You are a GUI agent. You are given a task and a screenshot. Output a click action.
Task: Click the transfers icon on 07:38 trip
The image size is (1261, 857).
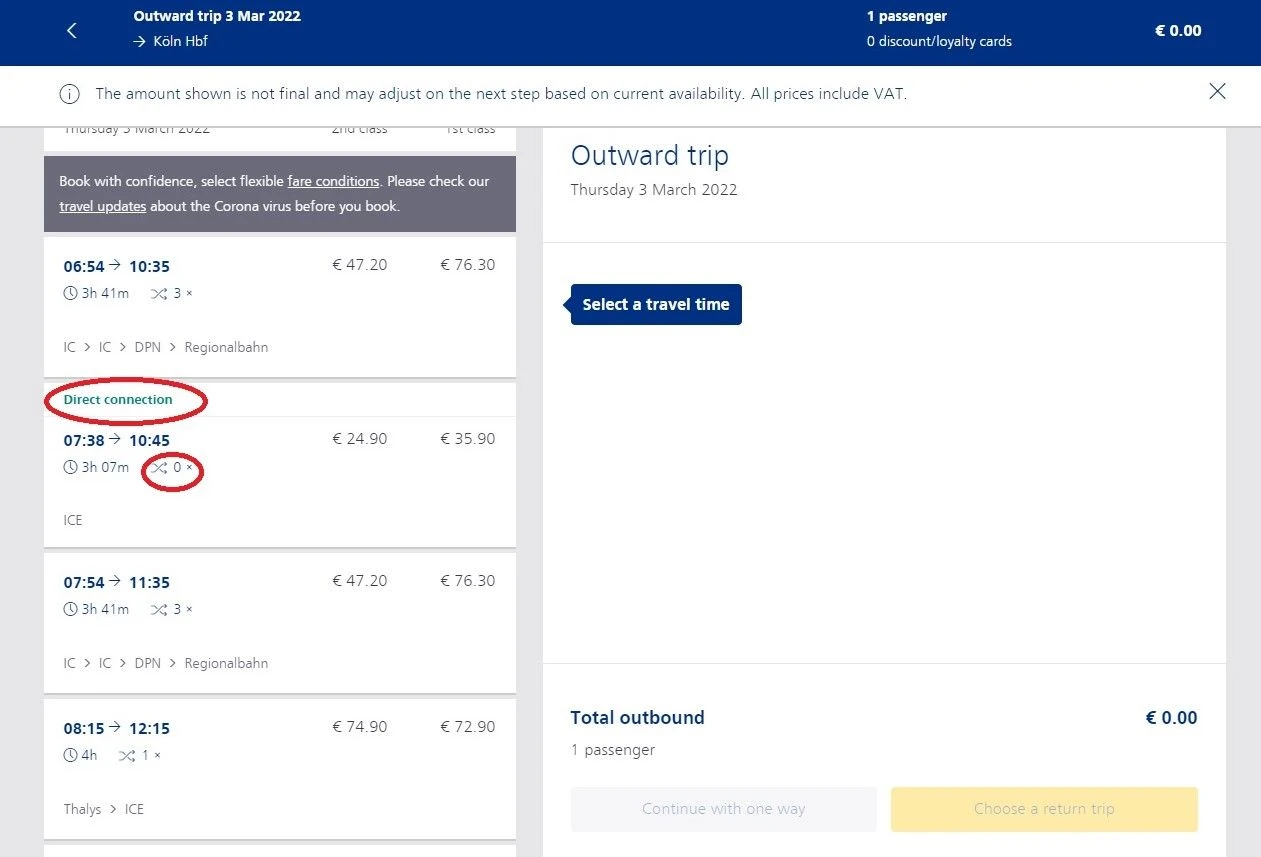click(159, 468)
